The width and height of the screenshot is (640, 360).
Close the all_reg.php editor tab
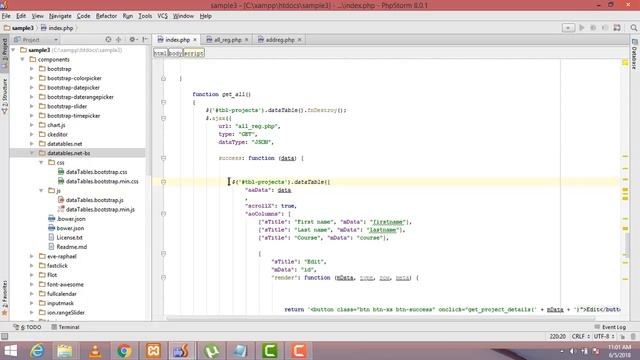(x=247, y=40)
